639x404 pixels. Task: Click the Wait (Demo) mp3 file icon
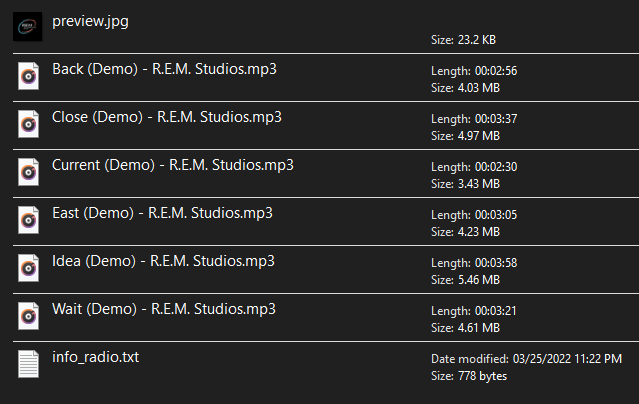[x=28, y=315]
